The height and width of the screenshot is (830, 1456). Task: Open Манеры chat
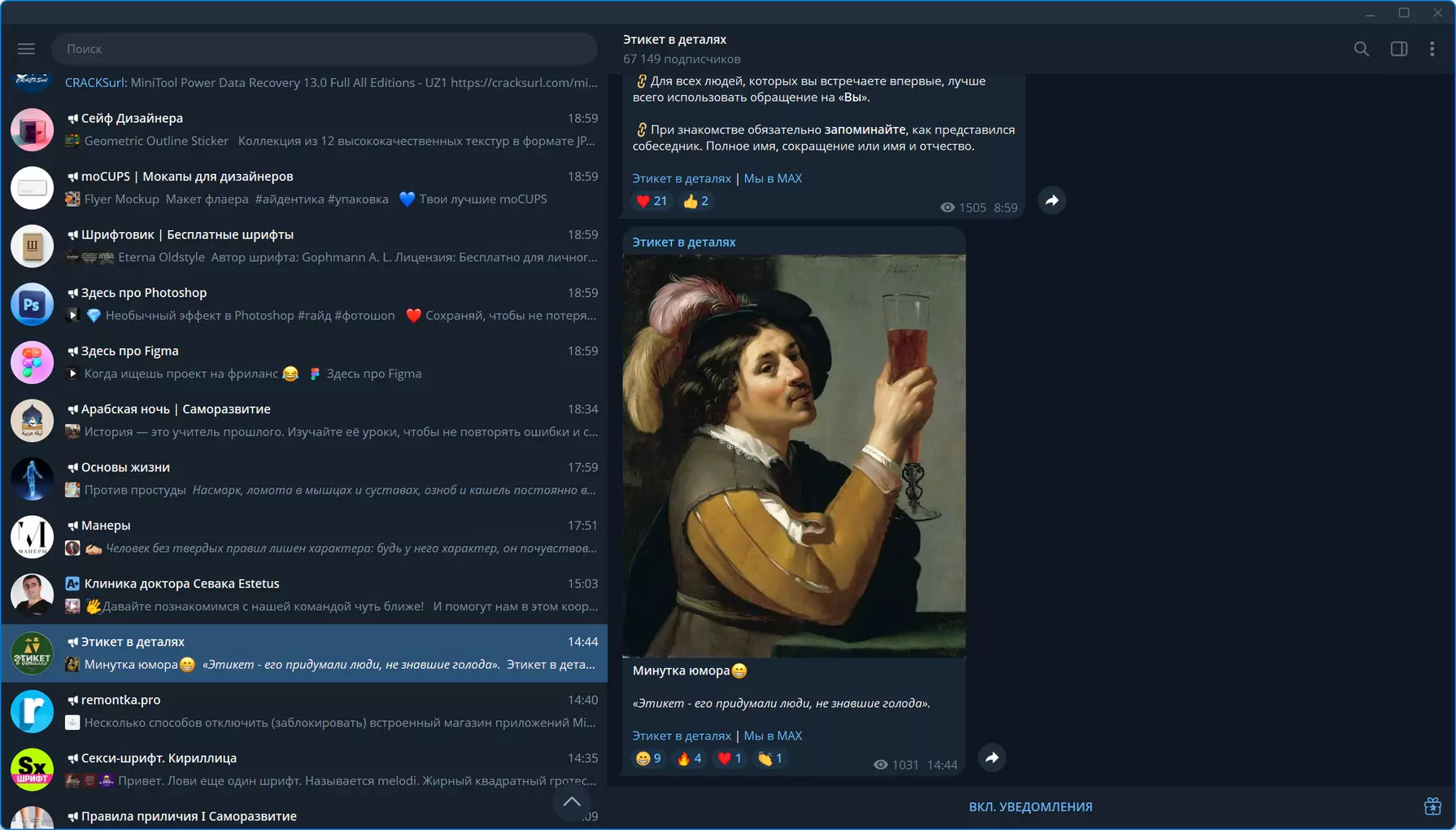click(x=304, y=537)
